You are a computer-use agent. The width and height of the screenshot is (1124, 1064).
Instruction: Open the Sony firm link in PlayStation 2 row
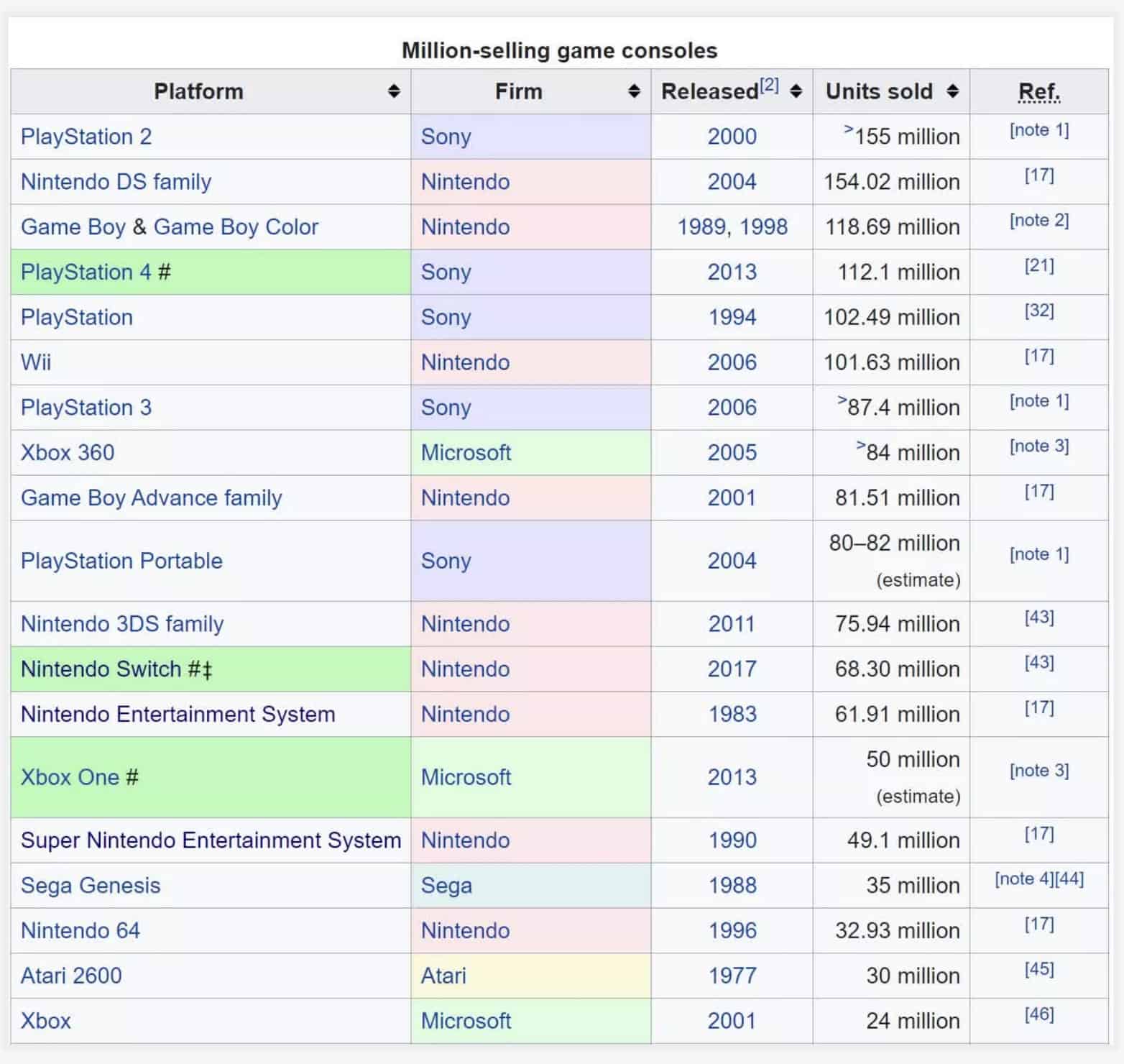pyautogui.click(x=446, y=137)
